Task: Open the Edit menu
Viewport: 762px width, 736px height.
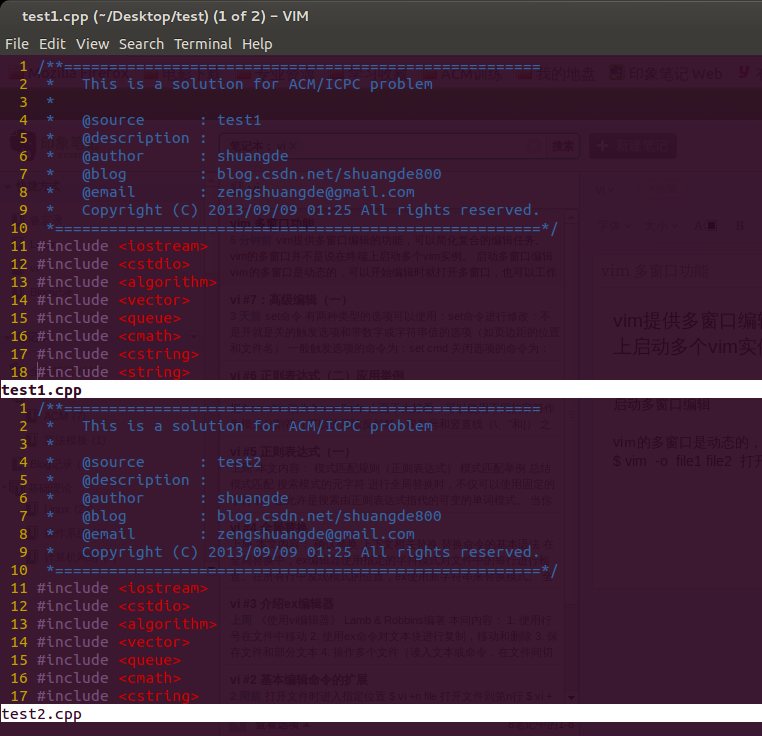Action: pos(52,44)
